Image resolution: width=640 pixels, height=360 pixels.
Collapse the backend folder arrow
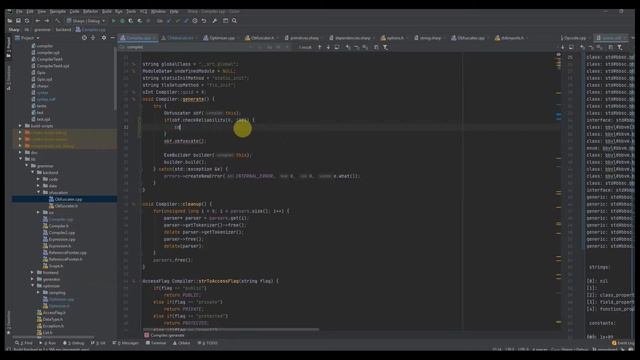click(33, 173)
